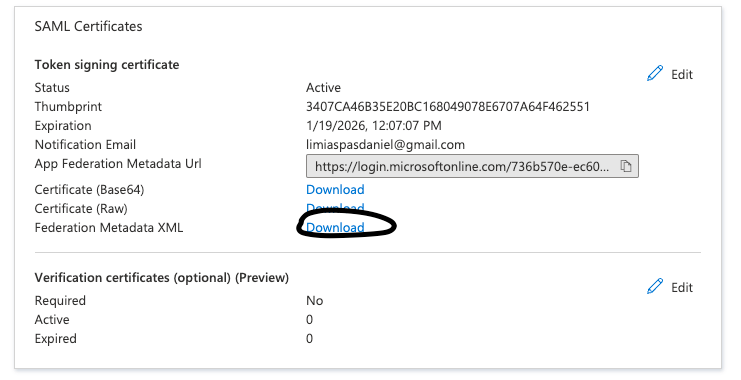Click the Certificate (Base64) label

point(89,190)
